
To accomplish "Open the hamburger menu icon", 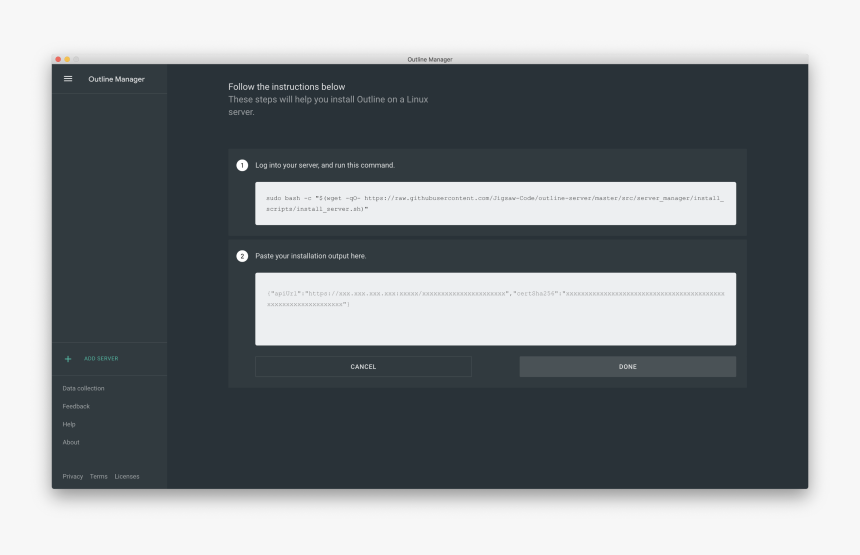I will (x=68, y=79).
